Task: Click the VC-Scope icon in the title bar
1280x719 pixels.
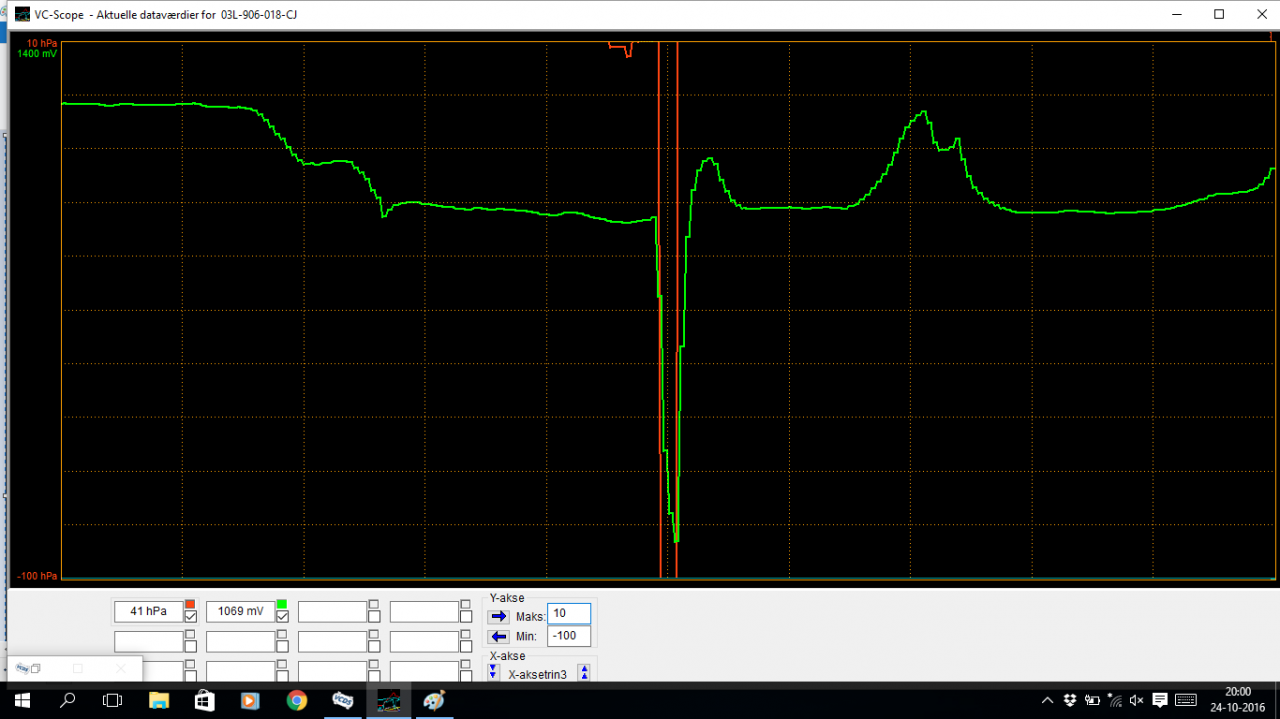Action: [21, 14]
